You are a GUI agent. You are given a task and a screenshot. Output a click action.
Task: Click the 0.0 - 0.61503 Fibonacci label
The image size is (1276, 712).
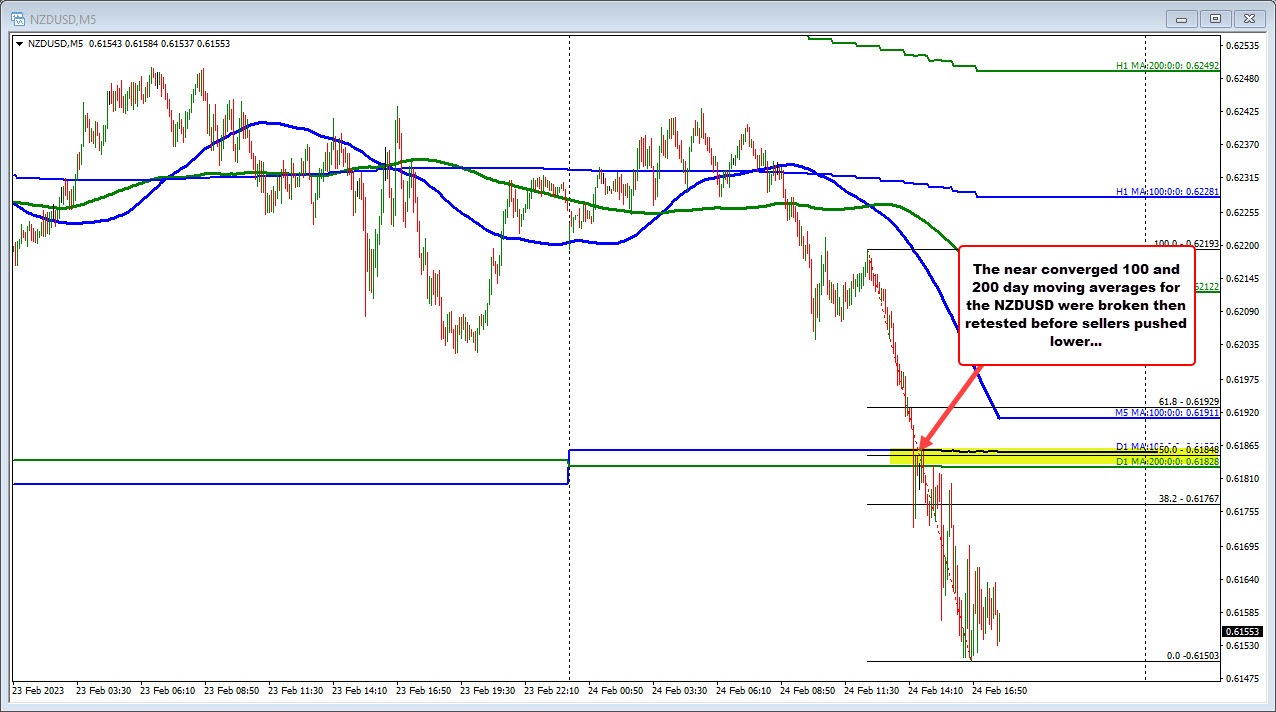[x=1192, y=656]
